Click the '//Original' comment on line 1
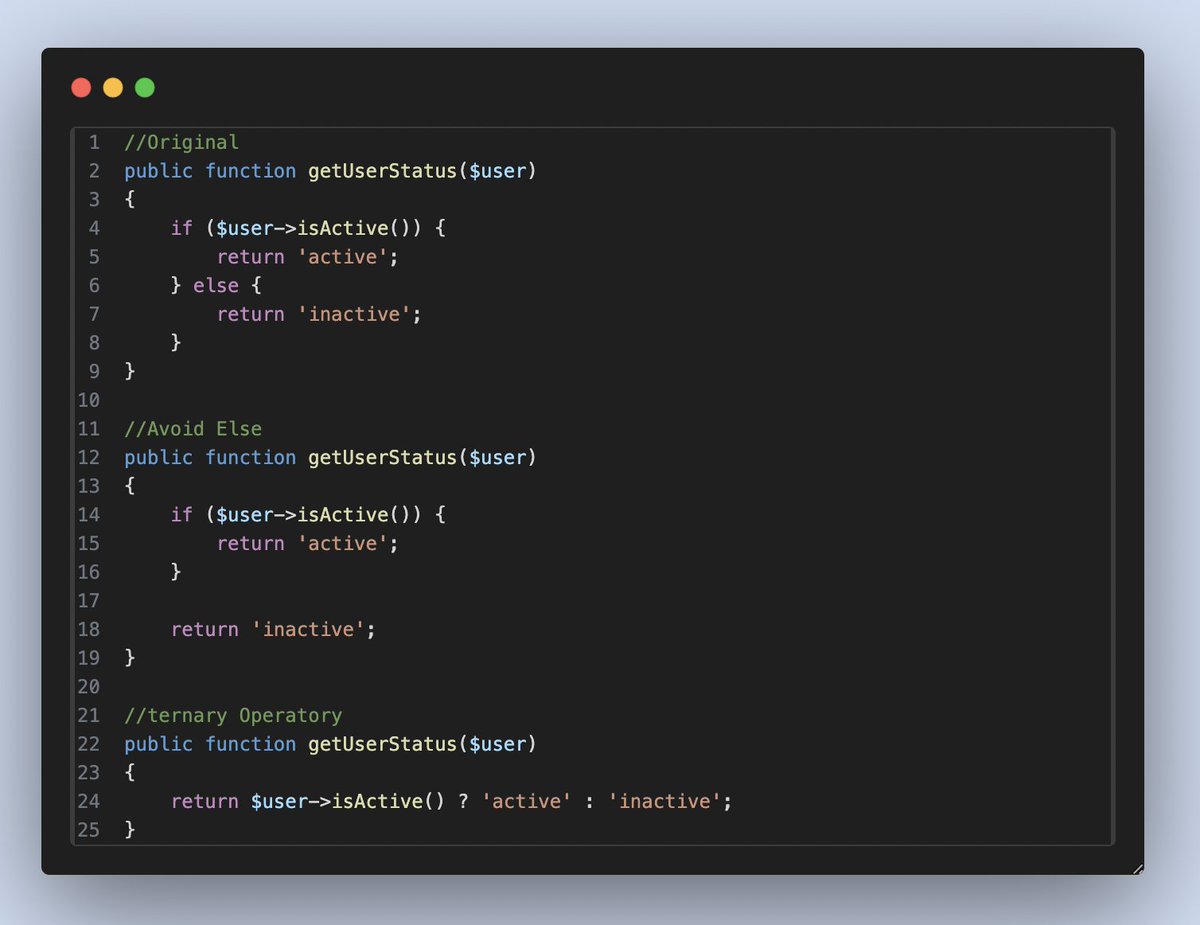Image resolution: width=1200 pixels, height=925 pixels. pos(182,142)
